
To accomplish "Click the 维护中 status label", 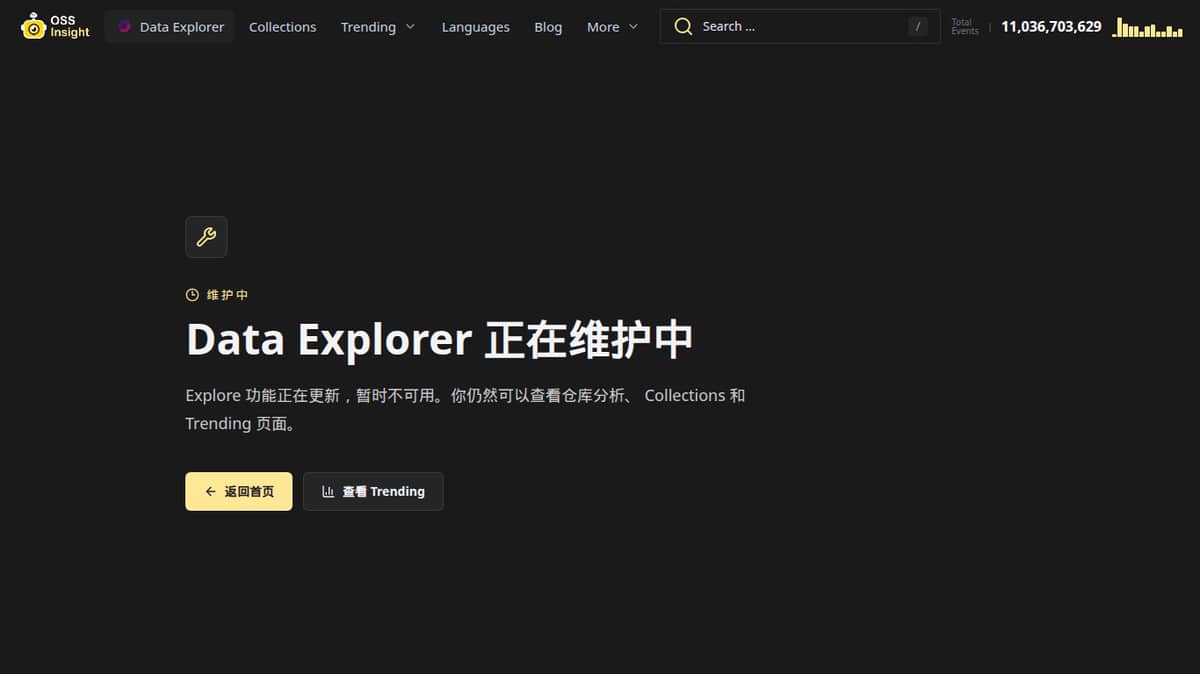I will [228, 295].
